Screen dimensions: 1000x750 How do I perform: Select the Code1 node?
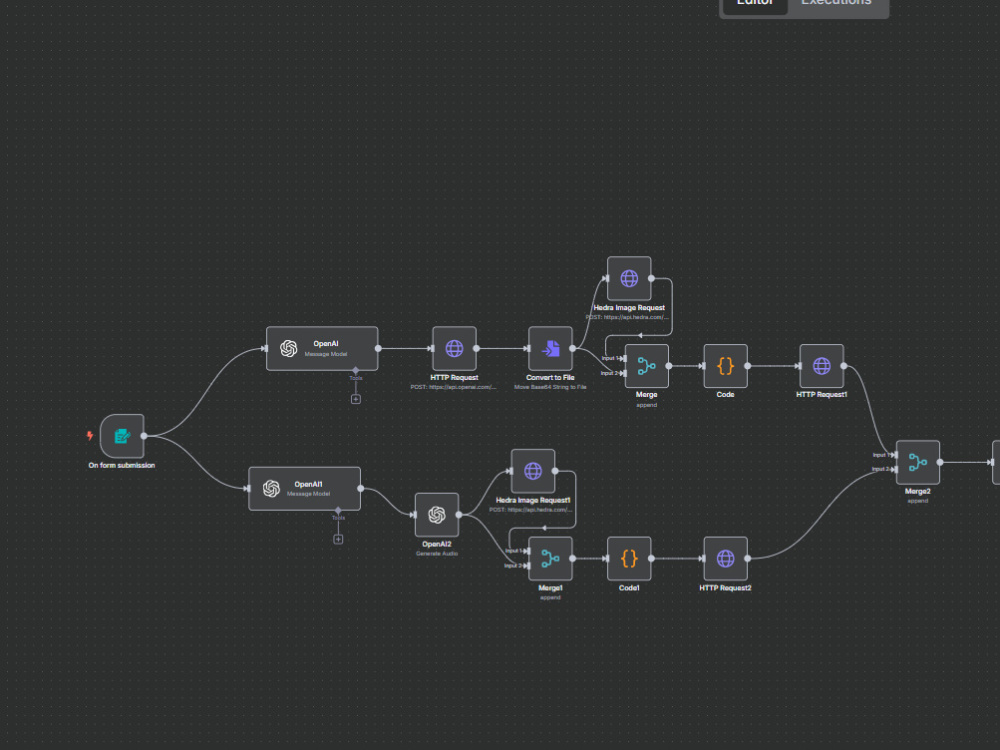(629, 559)
